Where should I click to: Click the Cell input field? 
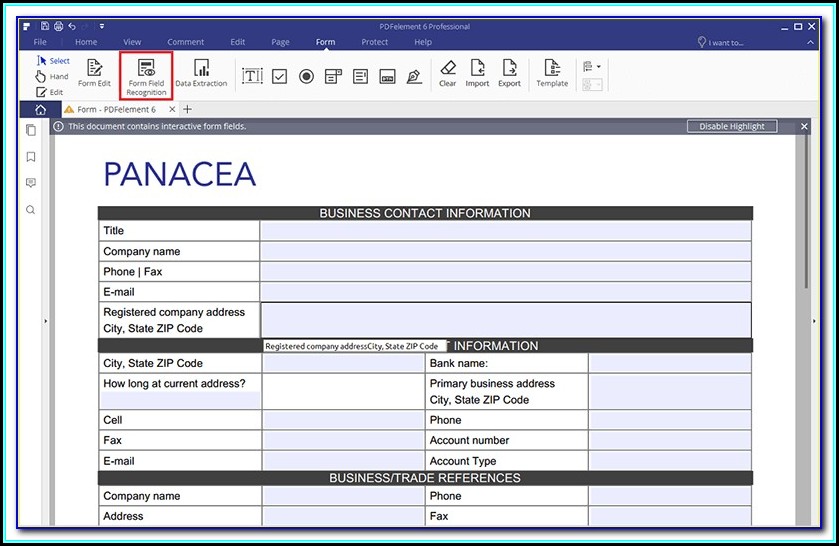point(344,420)
